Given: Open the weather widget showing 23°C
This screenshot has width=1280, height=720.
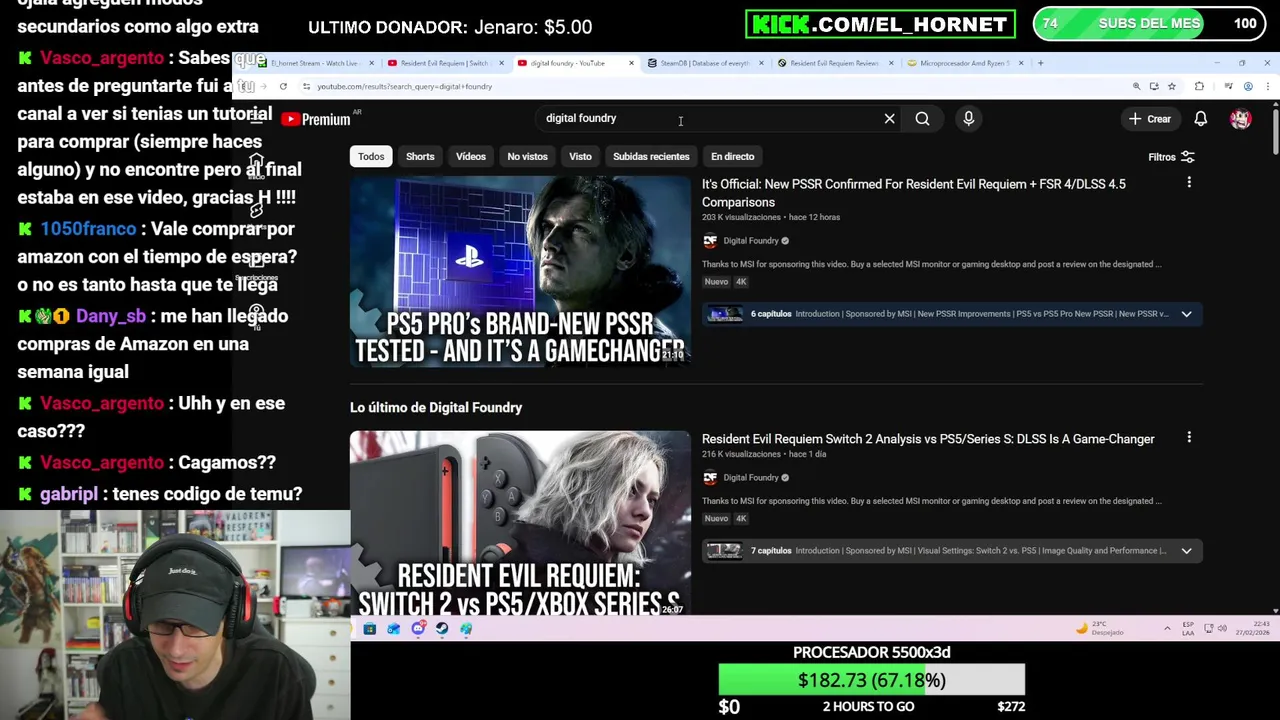Looking at the screenshot, I should click(x=1101, y=629).
